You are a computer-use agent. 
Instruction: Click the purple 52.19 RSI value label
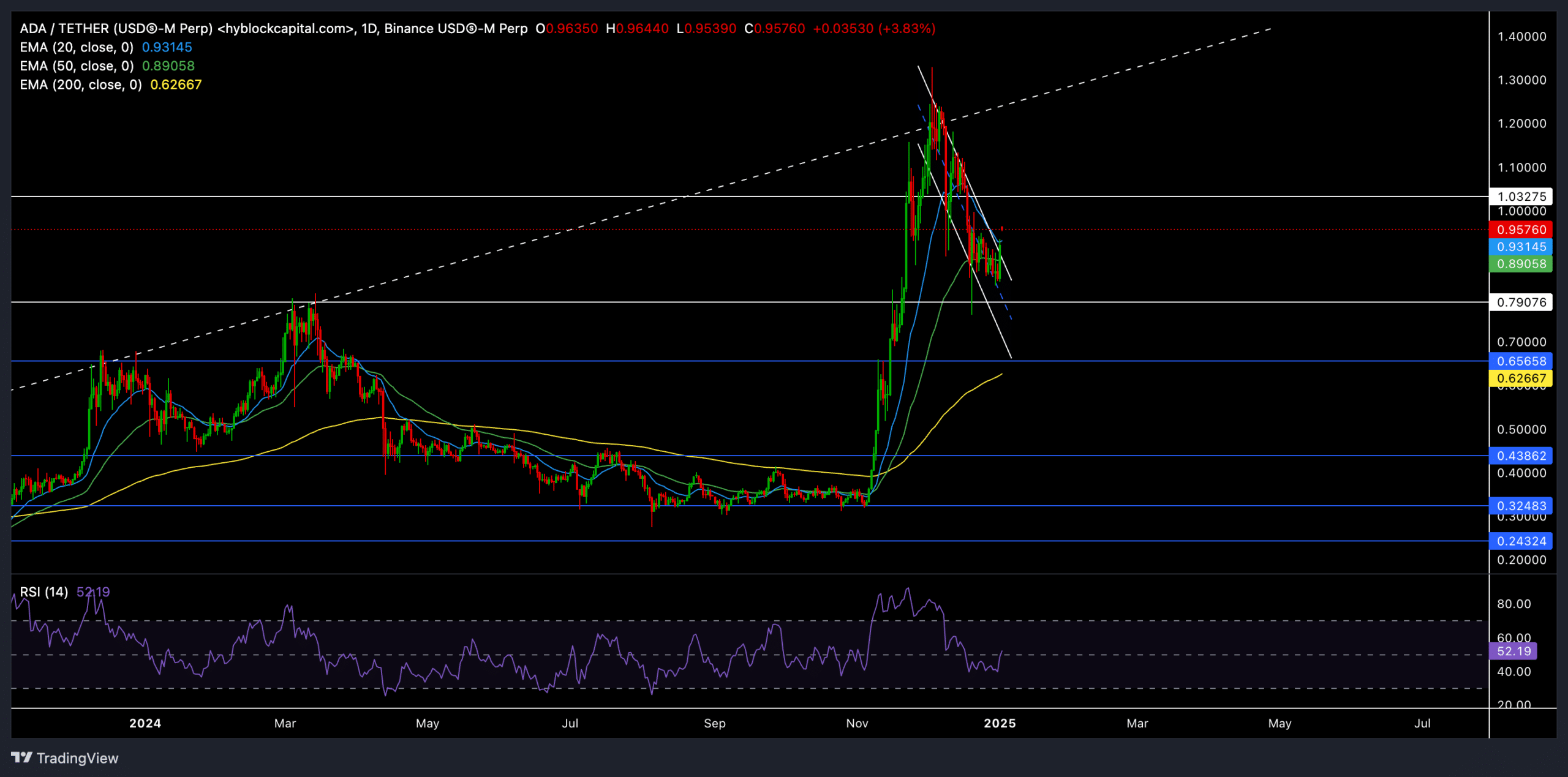coord(1513,651)
